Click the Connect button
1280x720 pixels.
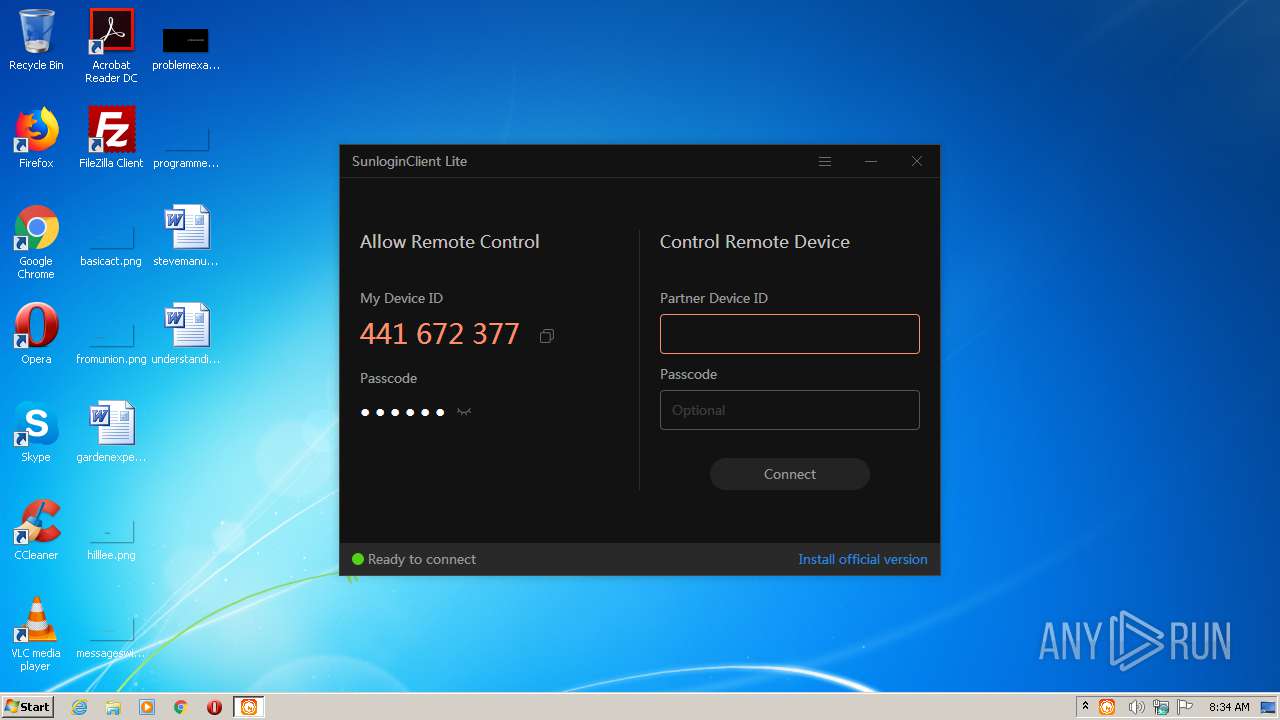790,474
